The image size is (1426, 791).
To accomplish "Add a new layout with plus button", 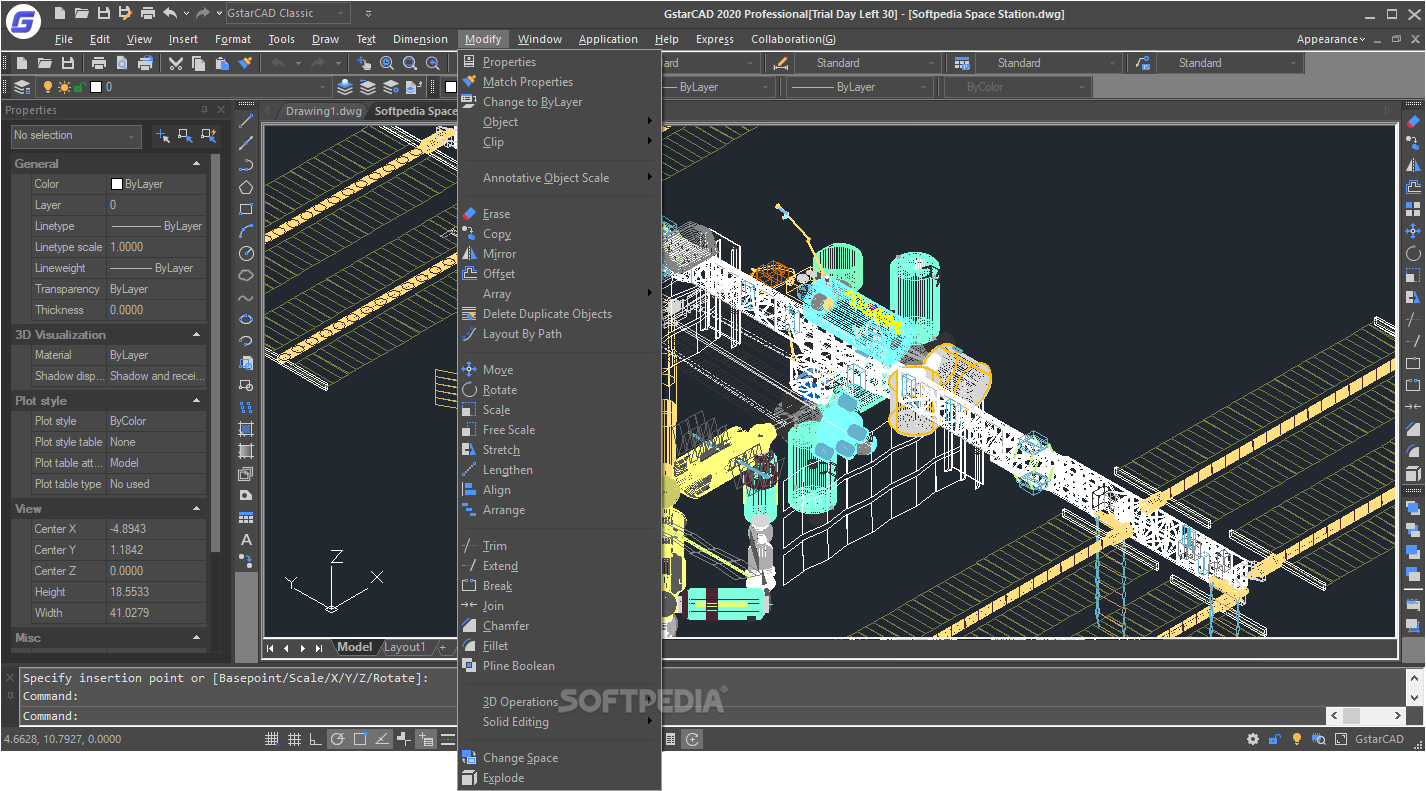I will [x=442, y=647].
